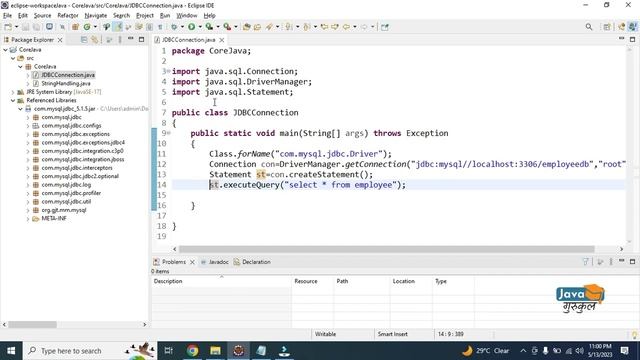Minimize the Package Explorer panel

131,39
